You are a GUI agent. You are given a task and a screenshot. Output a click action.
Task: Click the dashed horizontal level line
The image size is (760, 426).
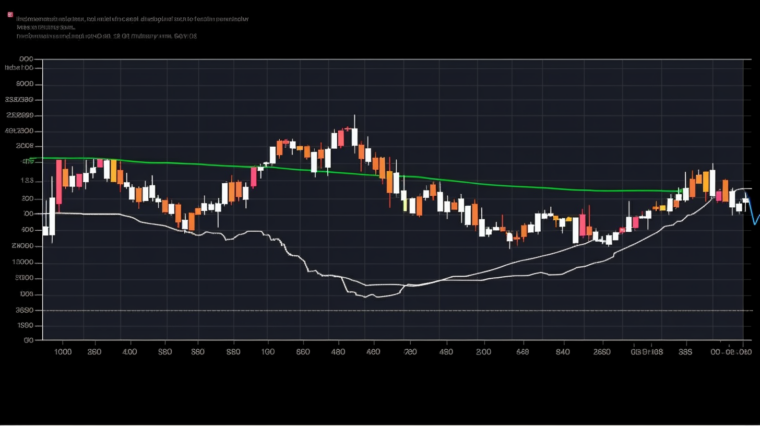[x=400, y=310]
